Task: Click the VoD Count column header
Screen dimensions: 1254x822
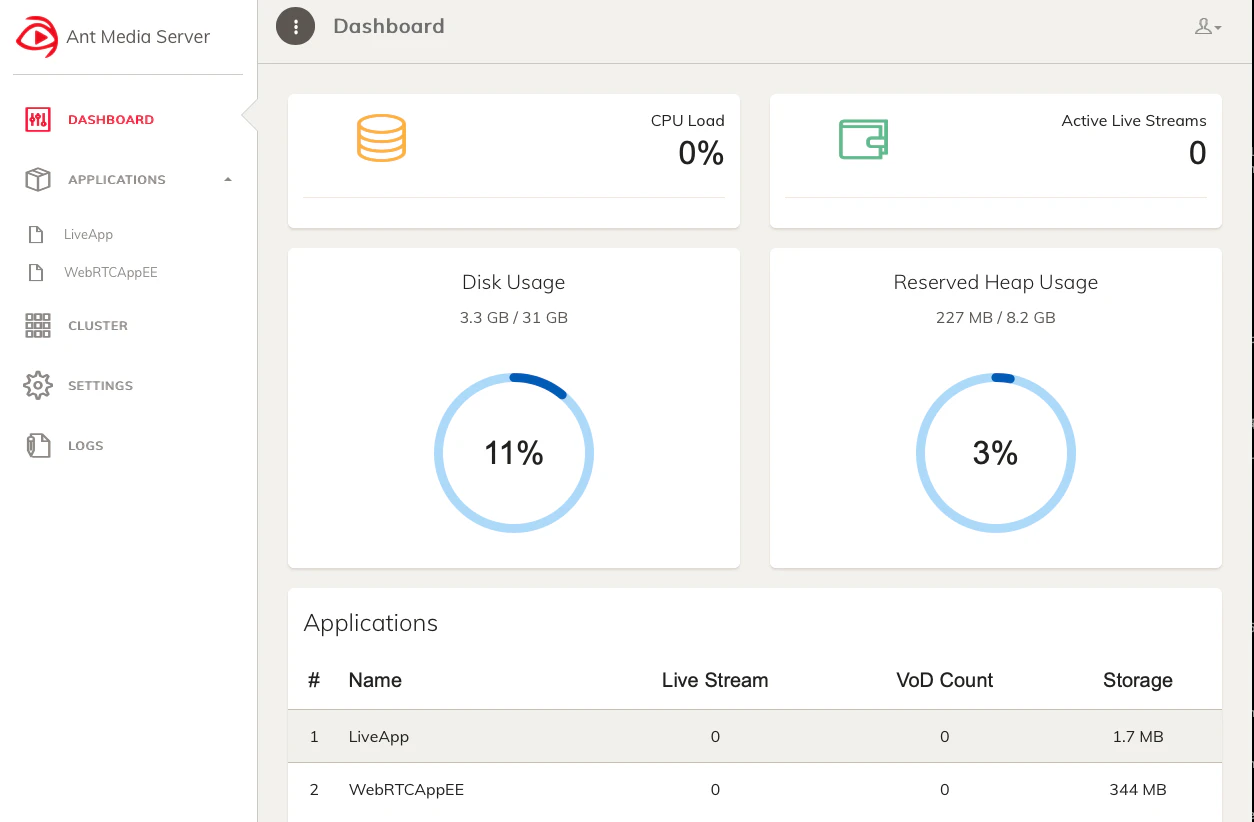Action: (945, 681)
